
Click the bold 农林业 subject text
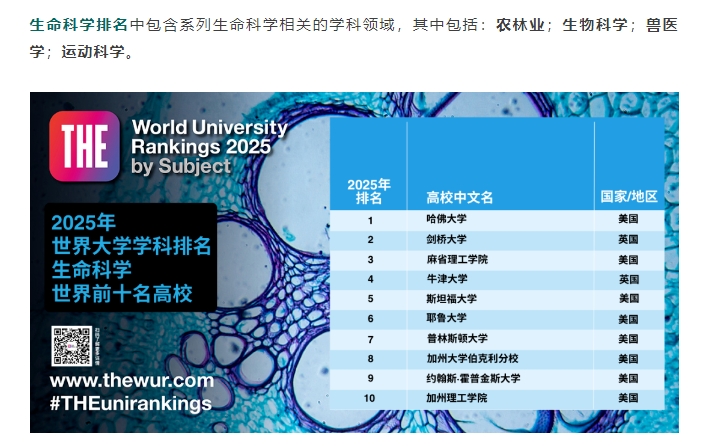coord(520,24)
